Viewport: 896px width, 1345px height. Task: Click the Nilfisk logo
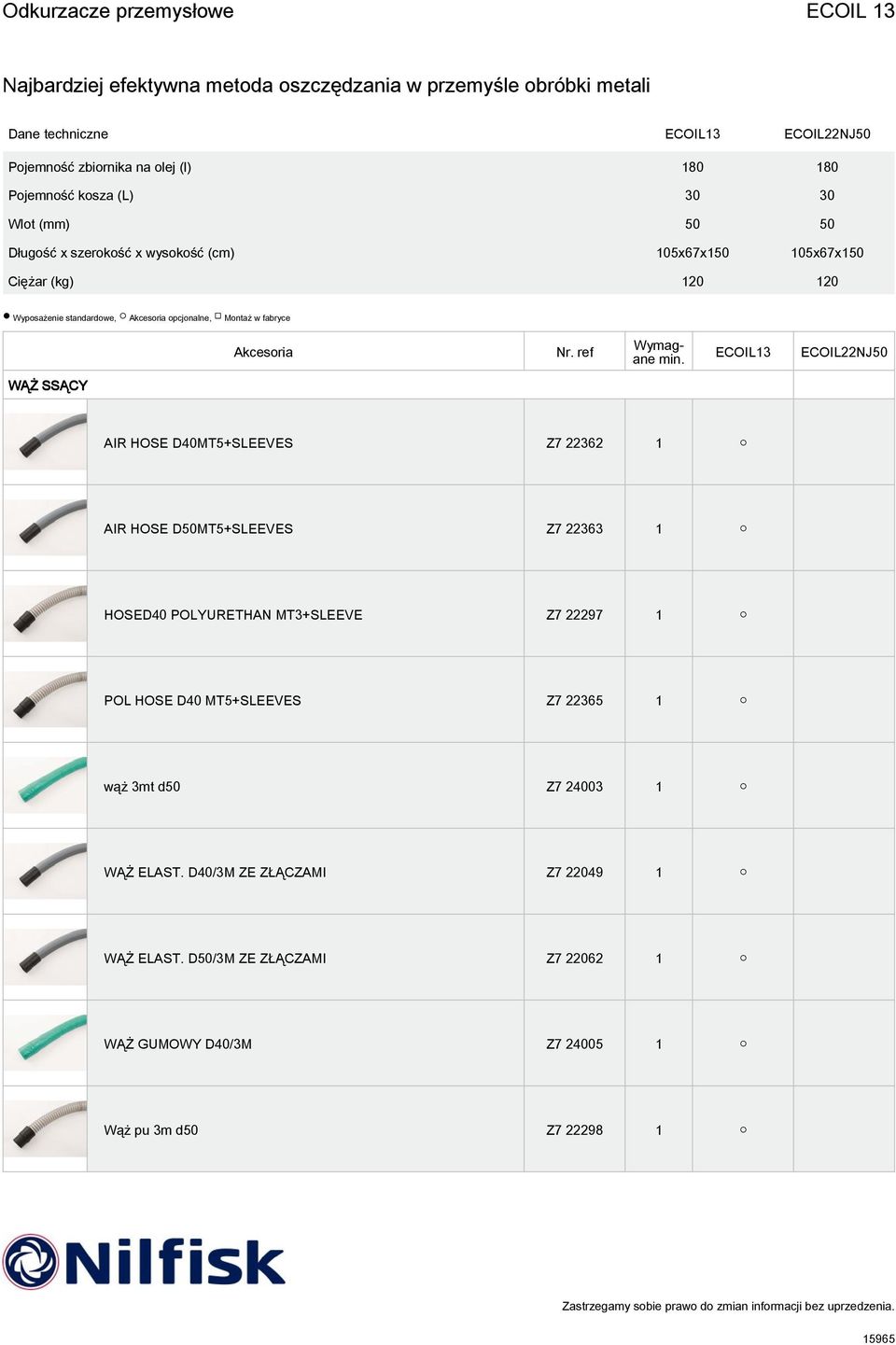pos(145,1262)
